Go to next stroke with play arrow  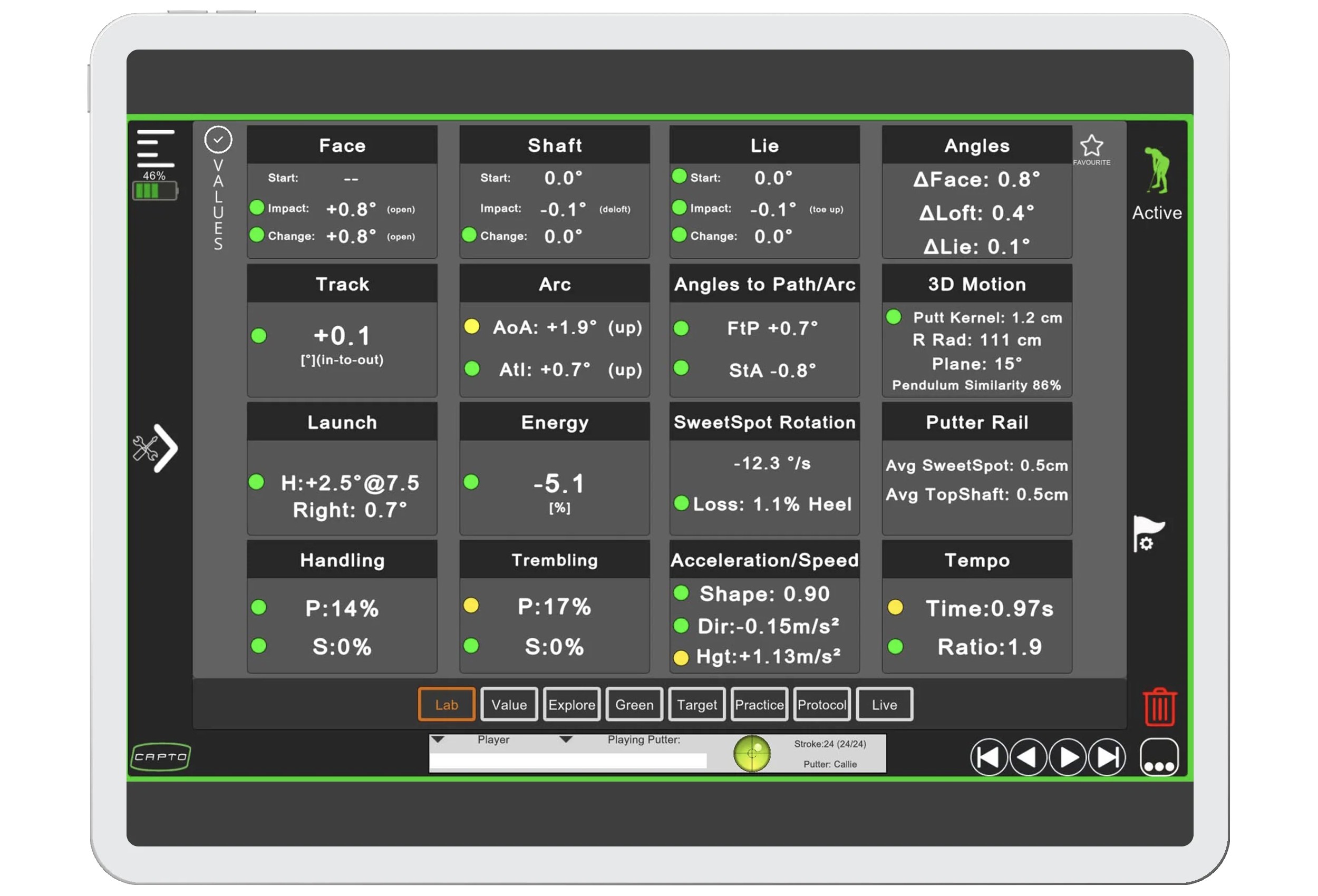1068,757
